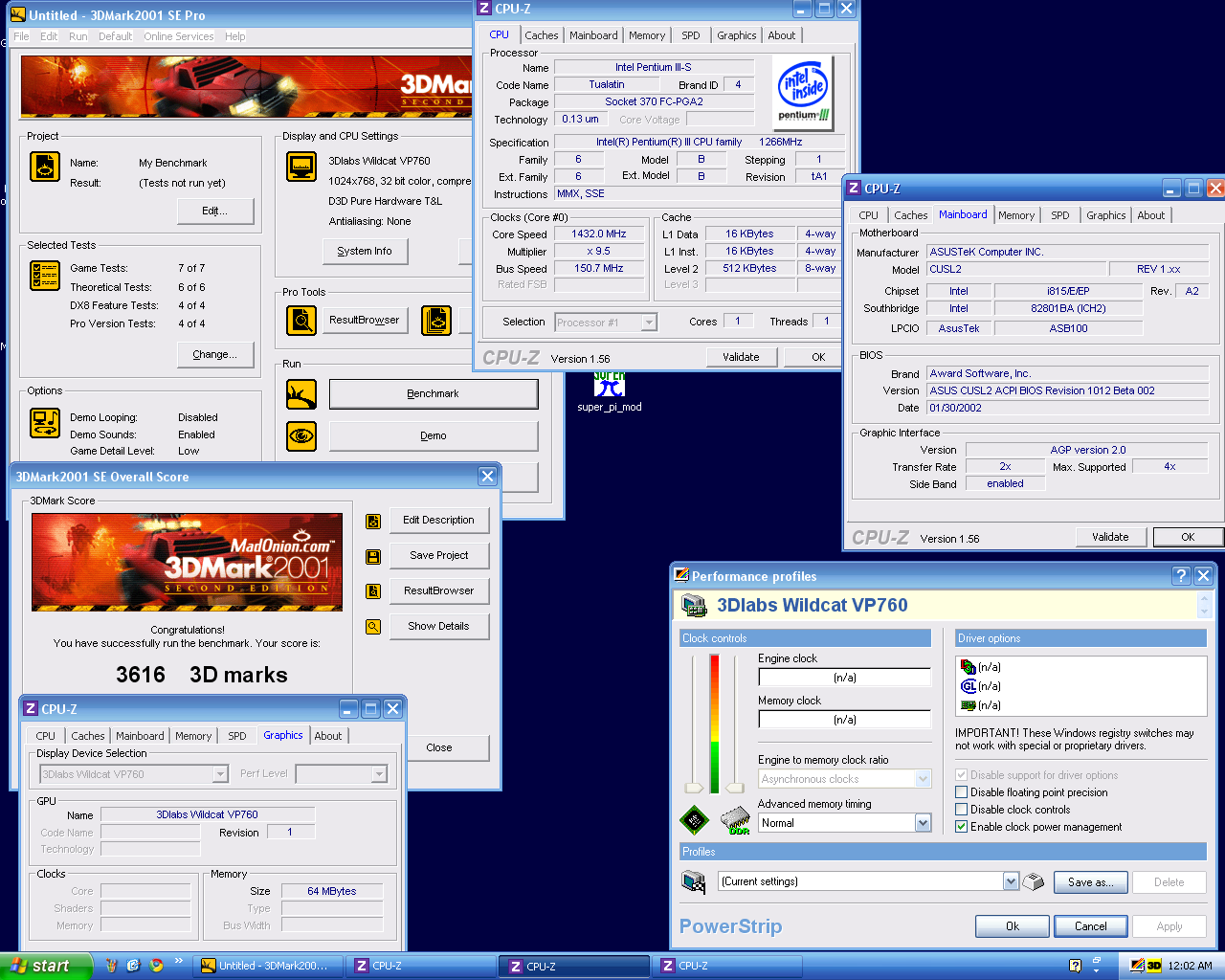Click the Change... button under Selected Tests
This screenshot has height=980, width=1225.
(215, 354)
